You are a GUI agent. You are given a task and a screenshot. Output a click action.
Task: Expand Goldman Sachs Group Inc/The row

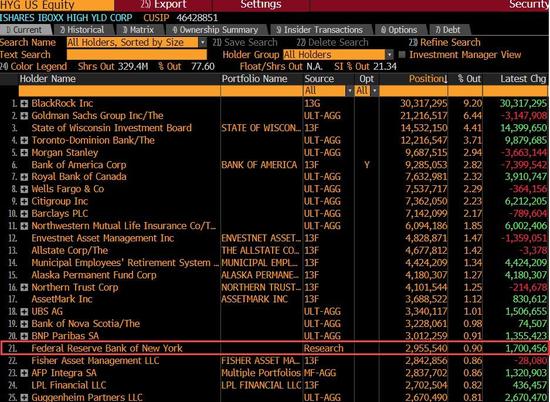coord(24,116)
